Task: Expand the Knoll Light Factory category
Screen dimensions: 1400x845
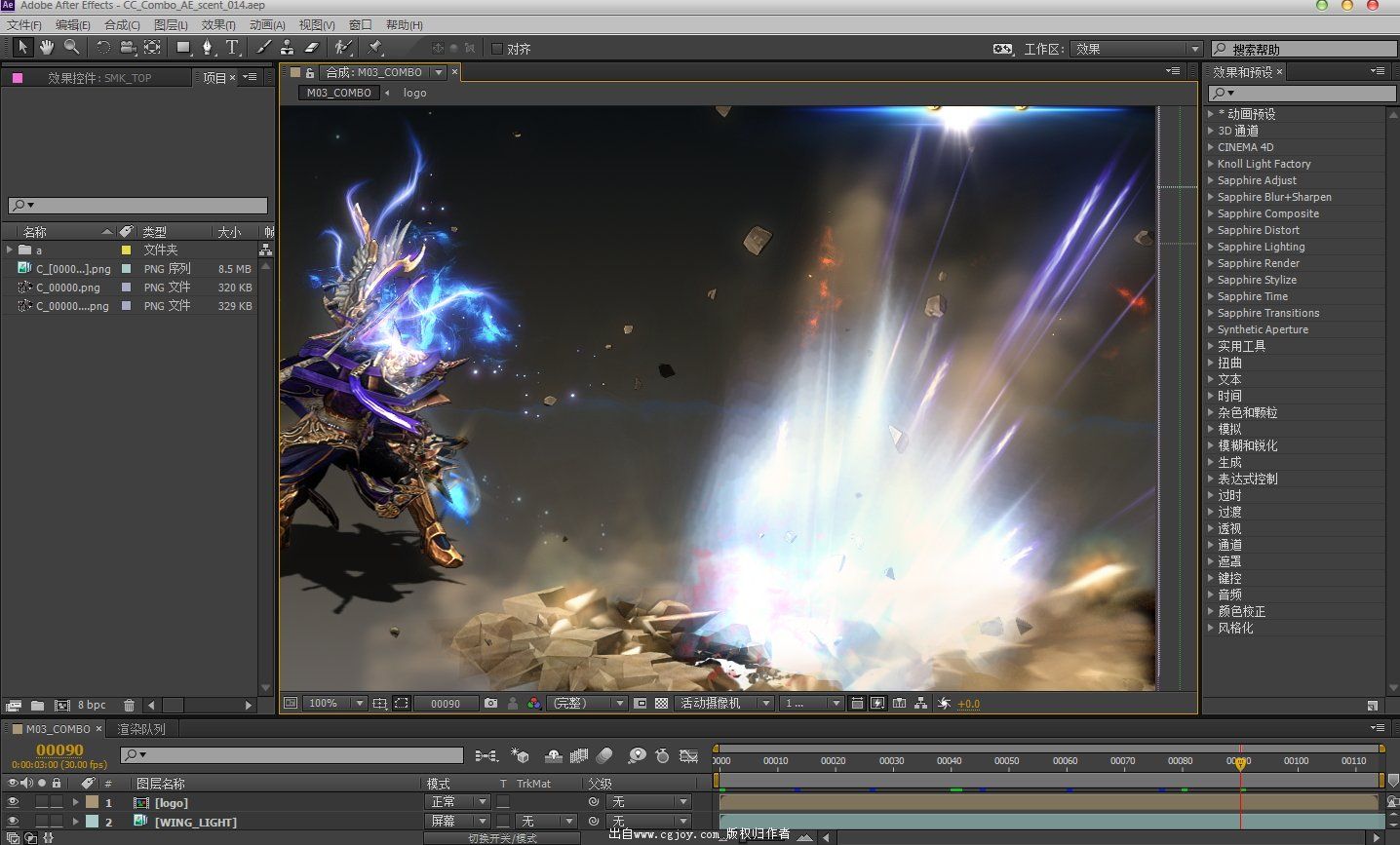Action: coord(1211,164)
